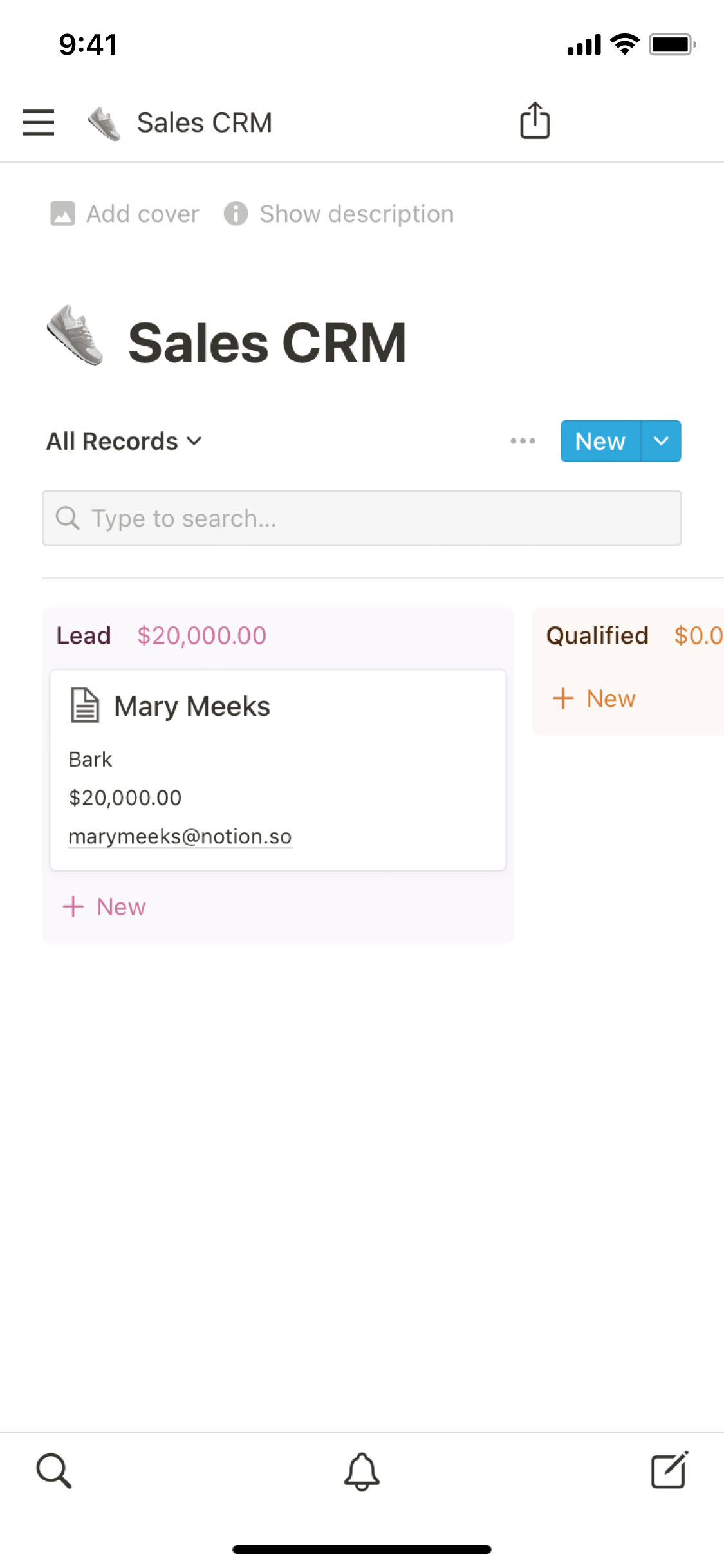
Task: Open notifications bell icon
Action: [362, 1471]
